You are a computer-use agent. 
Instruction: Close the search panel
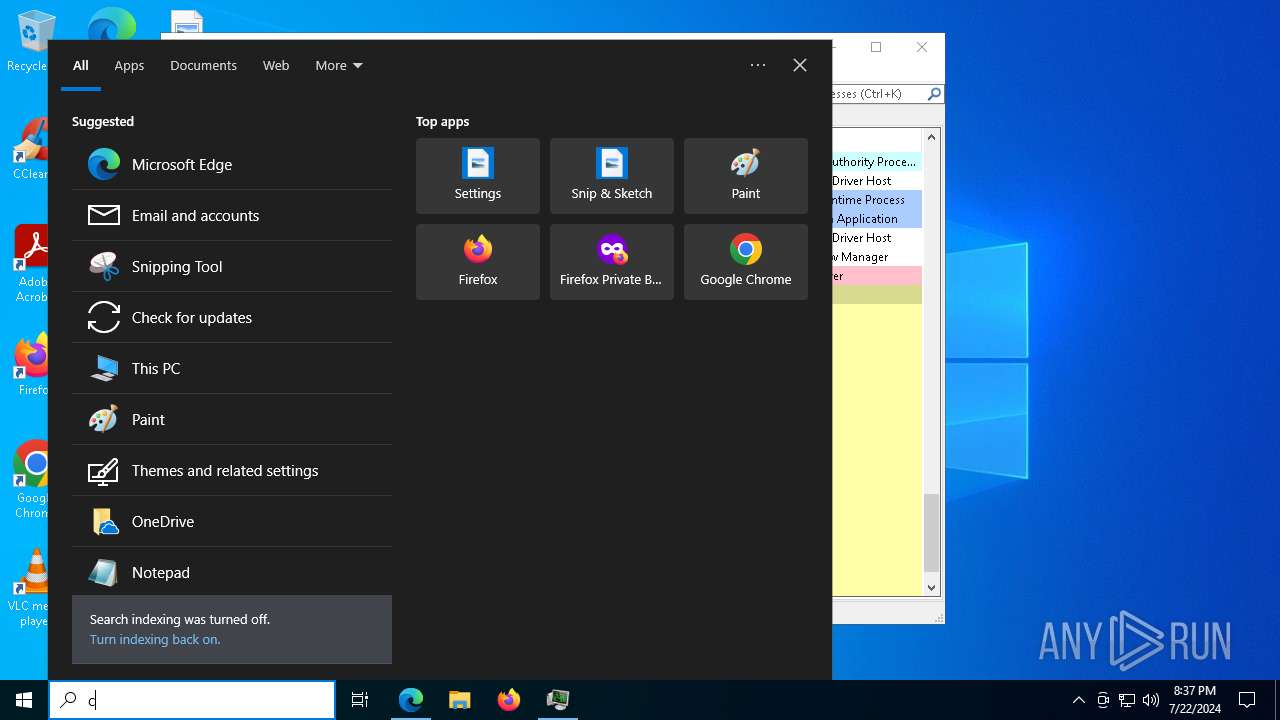[x=800, y=65]
